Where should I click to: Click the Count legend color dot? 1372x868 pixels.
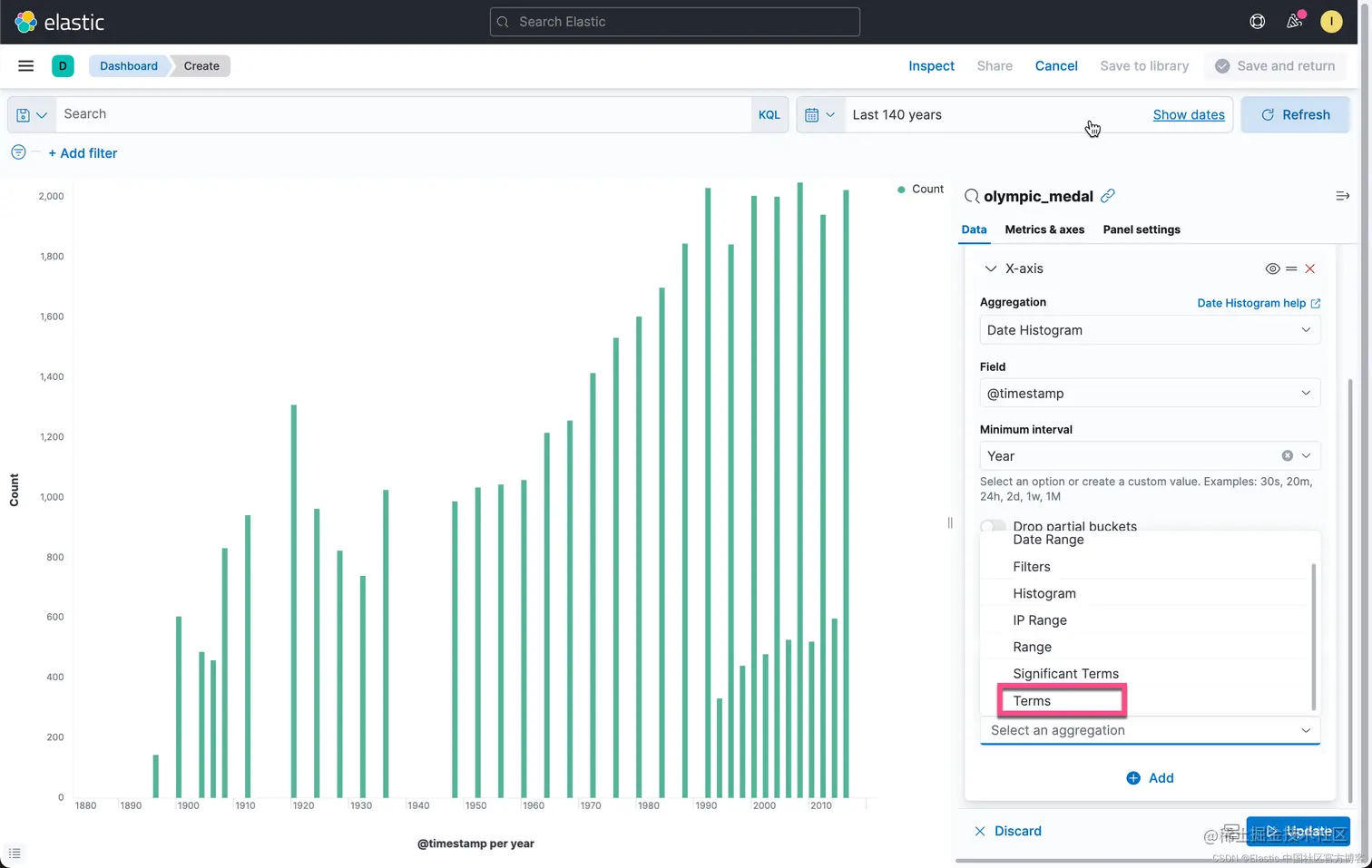click(901, 190)
